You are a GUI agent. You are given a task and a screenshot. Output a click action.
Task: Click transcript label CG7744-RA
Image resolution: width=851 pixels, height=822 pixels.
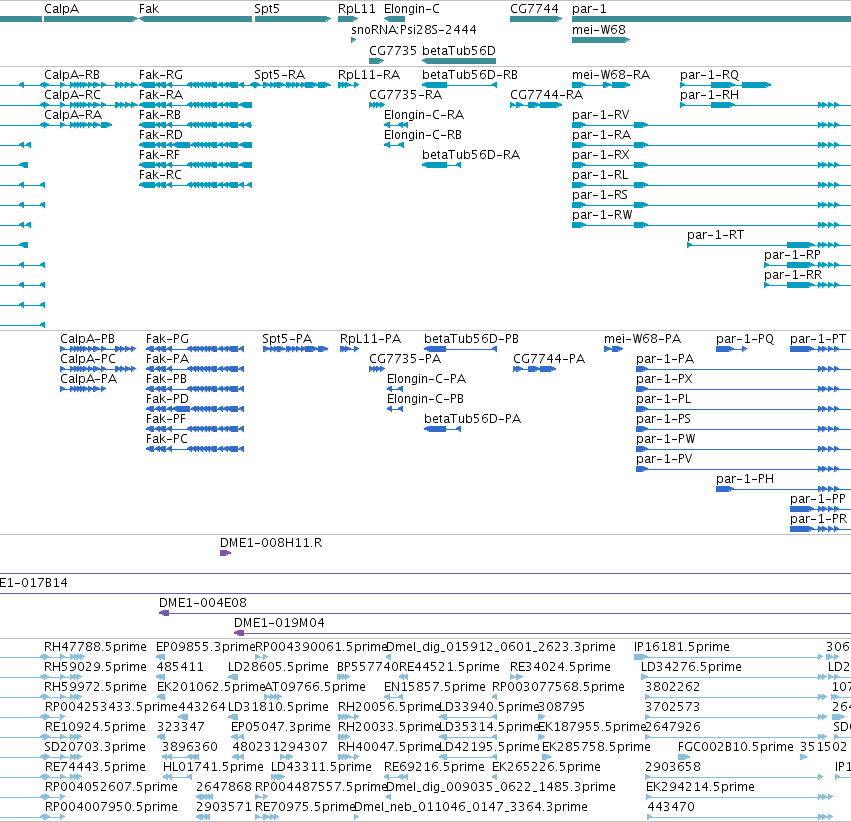pyautogui.click(x=547, y=94)
